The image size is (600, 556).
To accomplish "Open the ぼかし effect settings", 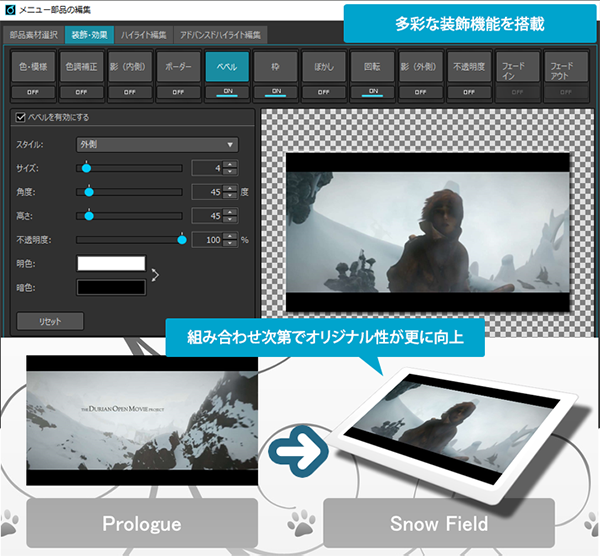I will [324, 67].
